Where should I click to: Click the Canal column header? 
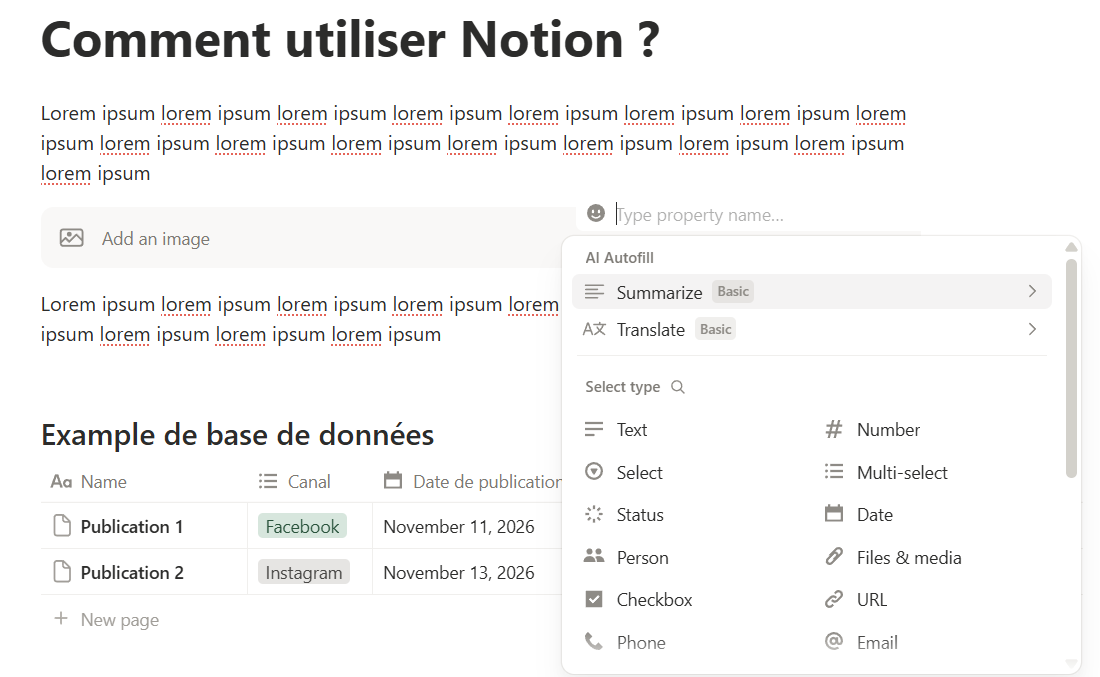tap(309, 481)
